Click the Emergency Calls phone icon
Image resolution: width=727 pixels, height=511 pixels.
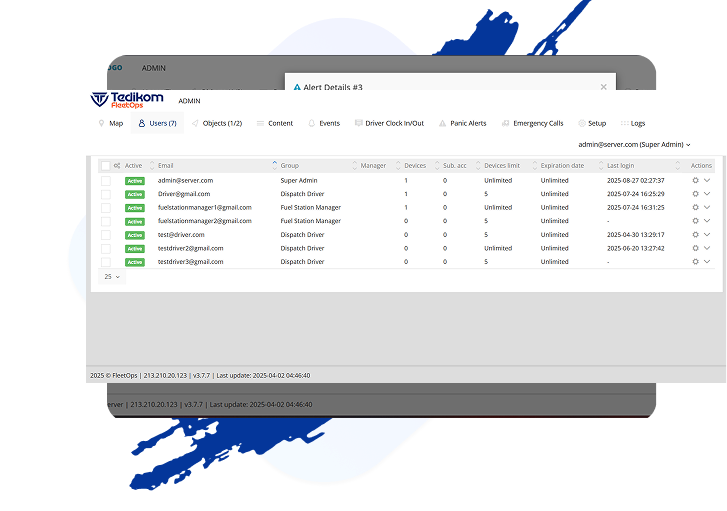click(506, 124)
